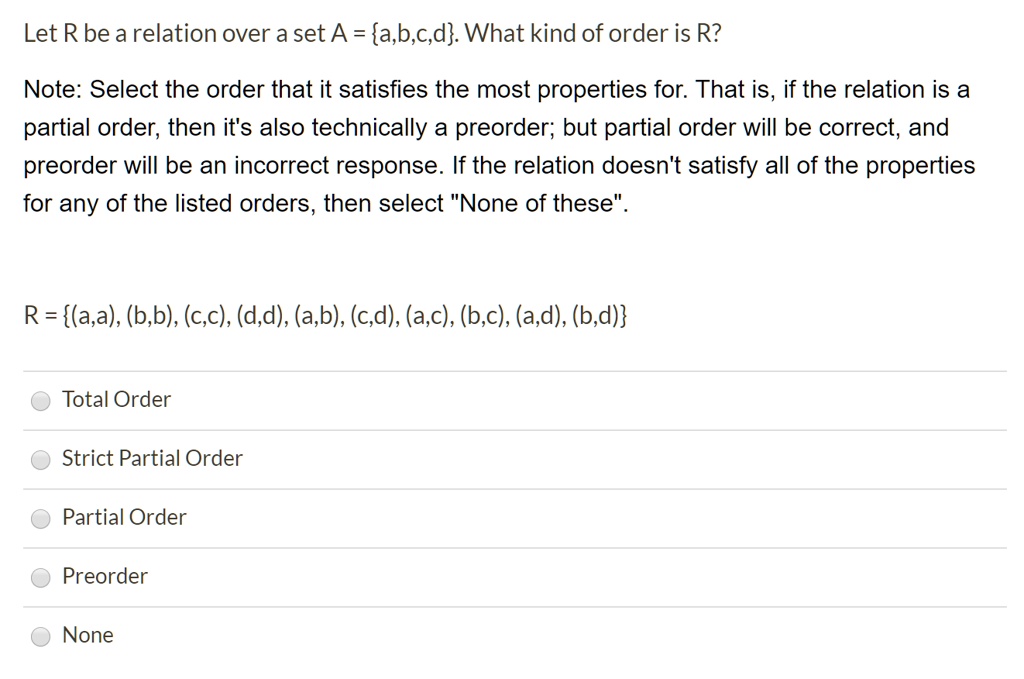Viewport: 1024px width, 679px height.
Task: Select the Partial Order radio button
Action: [40, 519]
